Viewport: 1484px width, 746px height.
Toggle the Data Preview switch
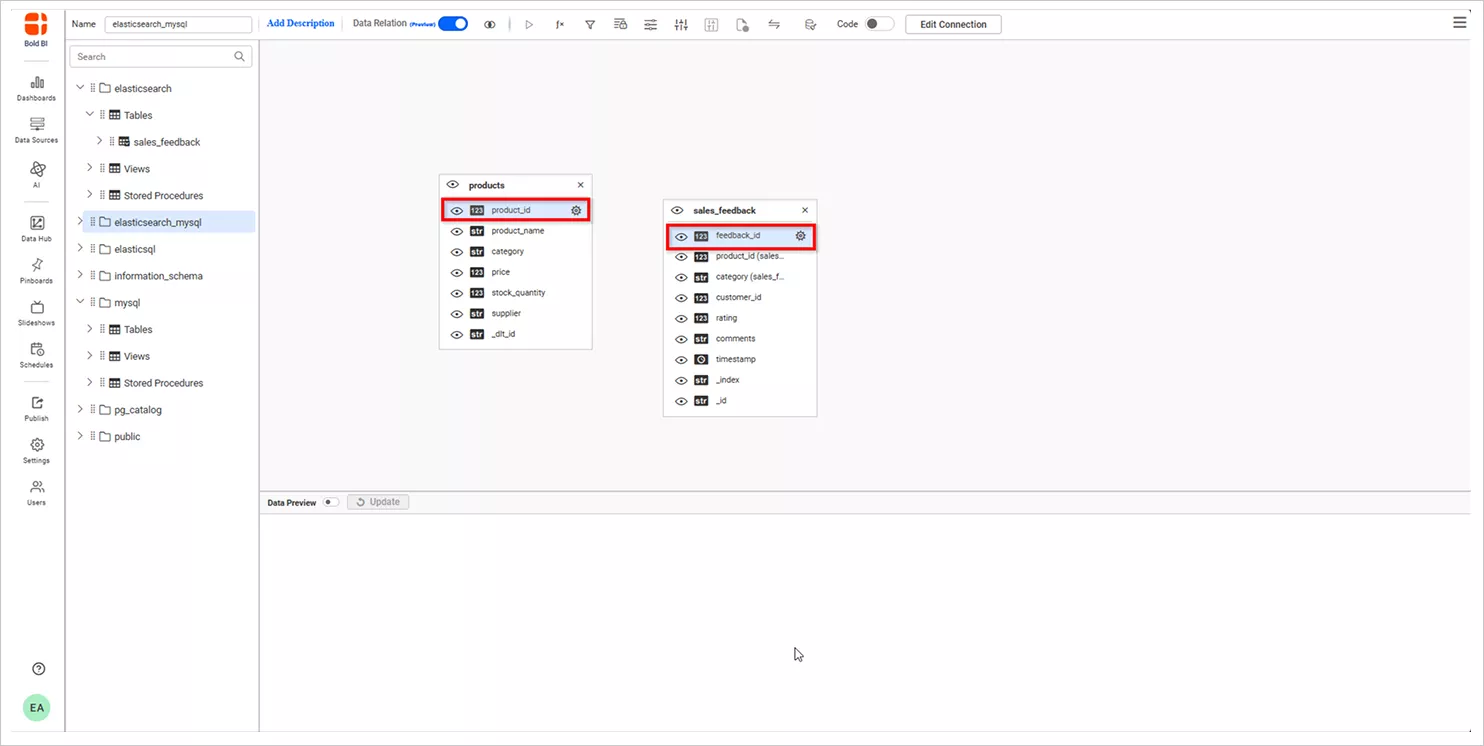coord(331,502)
